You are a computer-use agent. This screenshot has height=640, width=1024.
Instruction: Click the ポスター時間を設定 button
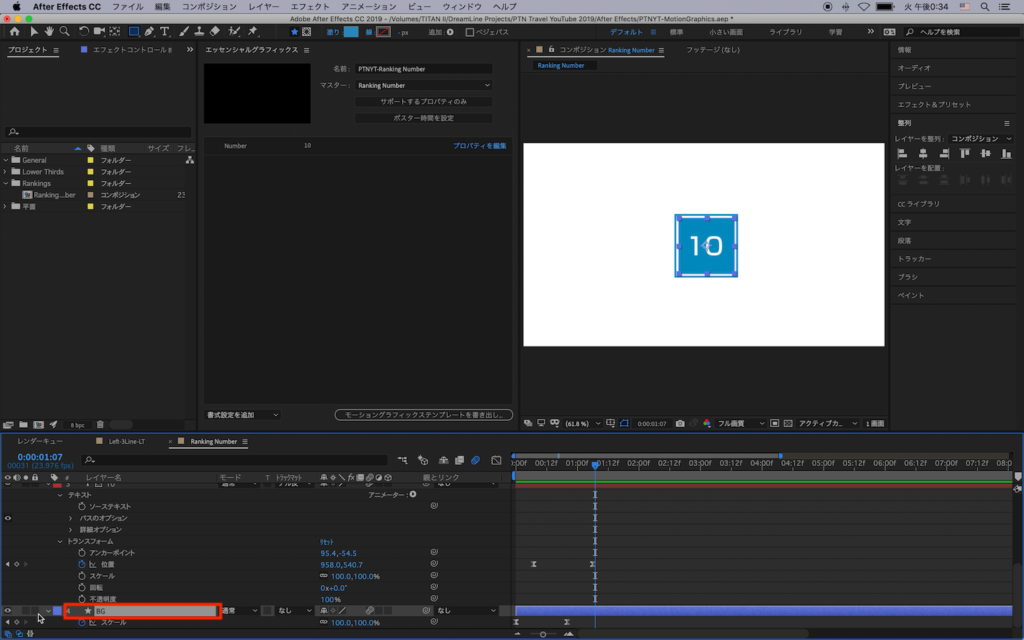424,118
